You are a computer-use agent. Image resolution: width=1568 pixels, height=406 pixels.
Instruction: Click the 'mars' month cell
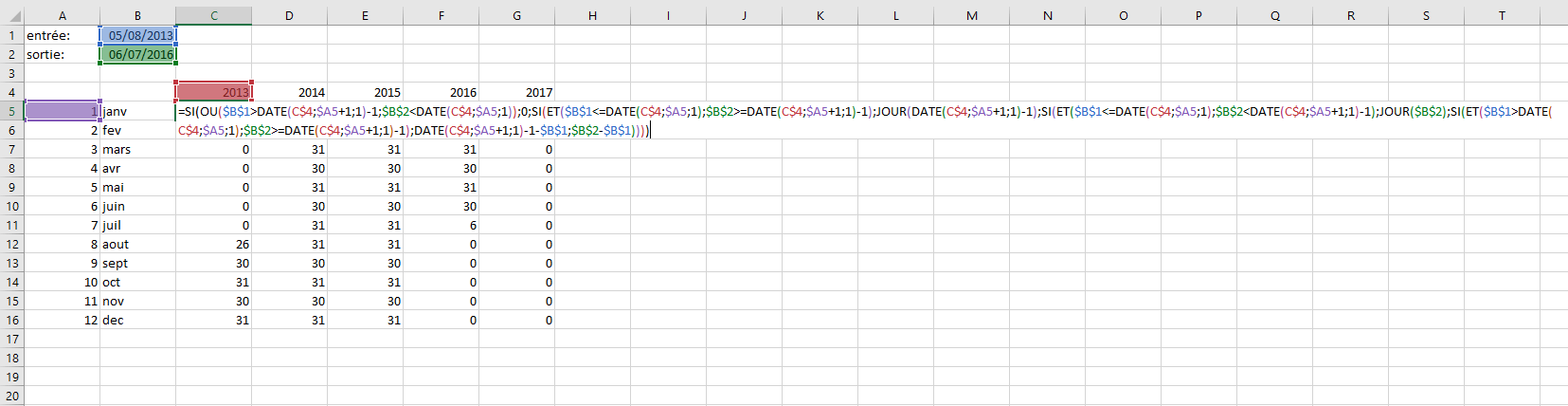pos(137,149)
